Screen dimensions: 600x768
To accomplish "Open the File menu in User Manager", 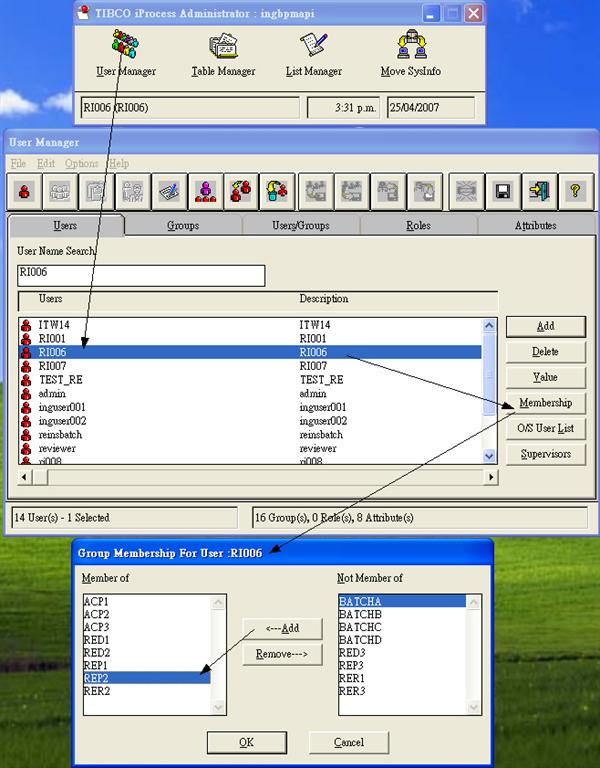I will pos(18,164).
